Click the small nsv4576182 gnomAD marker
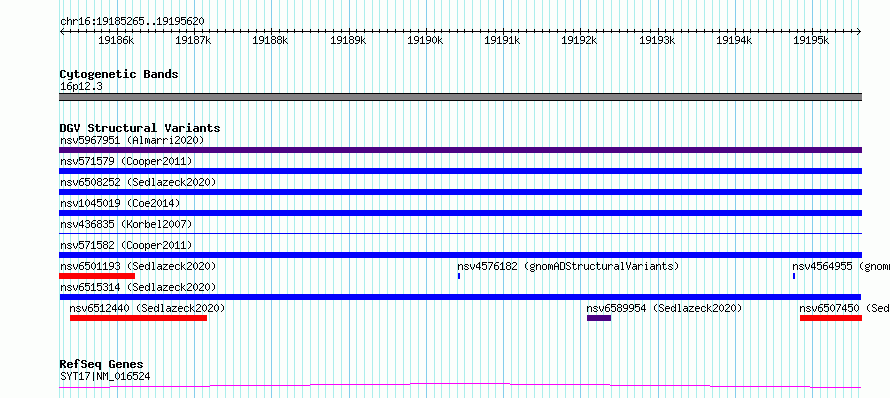 coord(459,276)
